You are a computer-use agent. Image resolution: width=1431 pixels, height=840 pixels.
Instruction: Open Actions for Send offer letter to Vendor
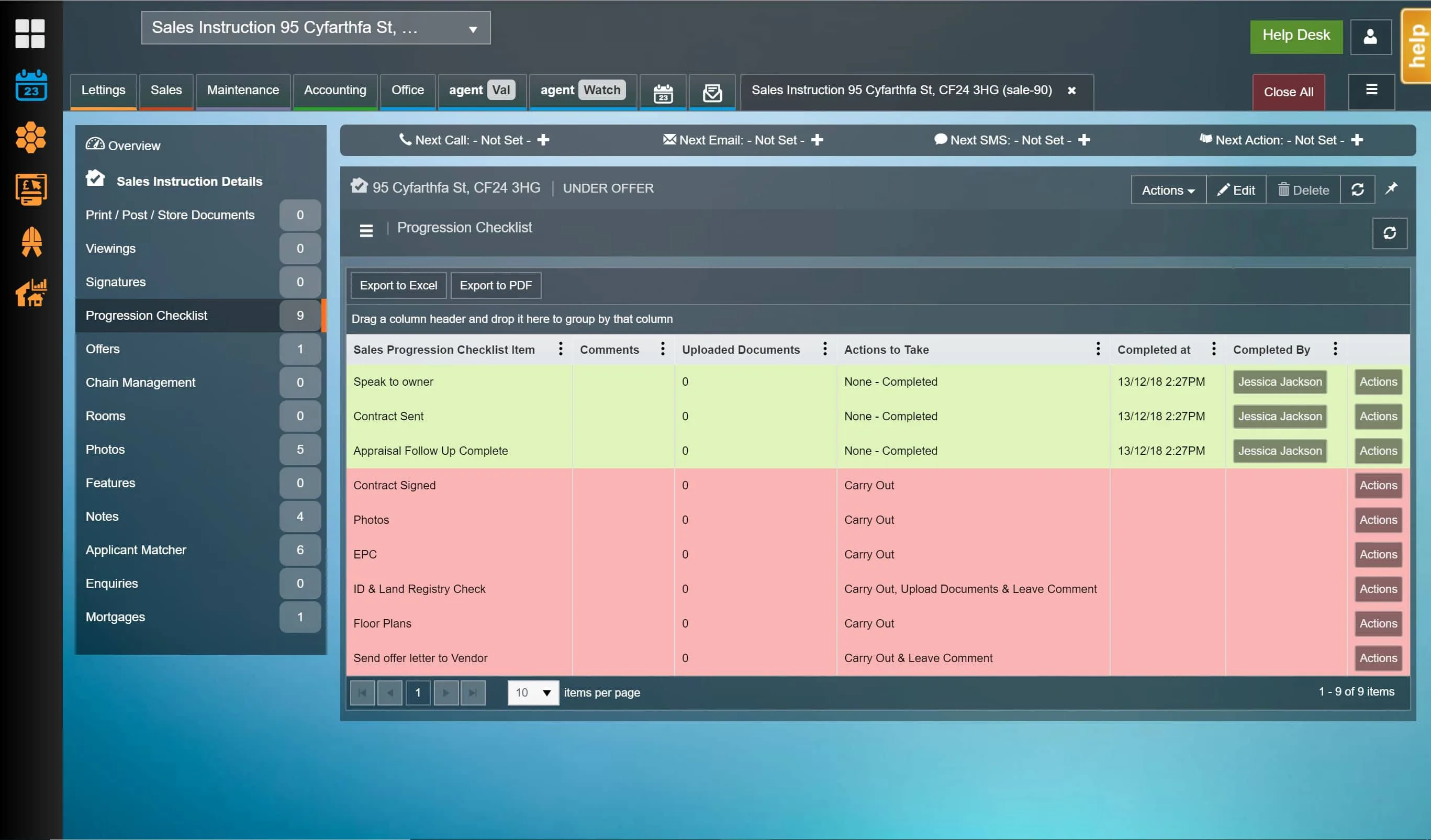coord(1378,658)
